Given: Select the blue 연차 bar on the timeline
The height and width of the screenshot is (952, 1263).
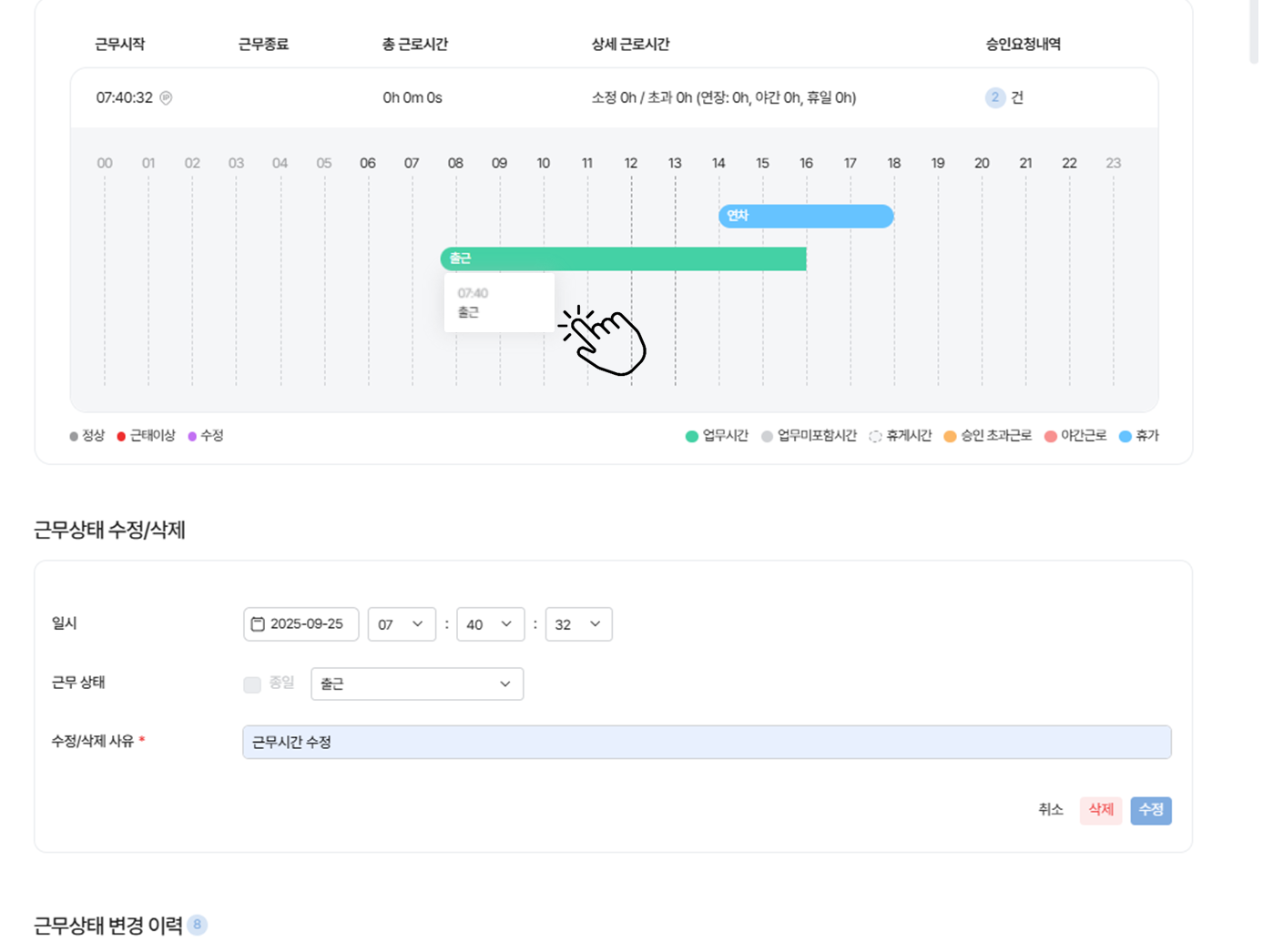Looking at the screenshot, I should click(x=806, y=217).
